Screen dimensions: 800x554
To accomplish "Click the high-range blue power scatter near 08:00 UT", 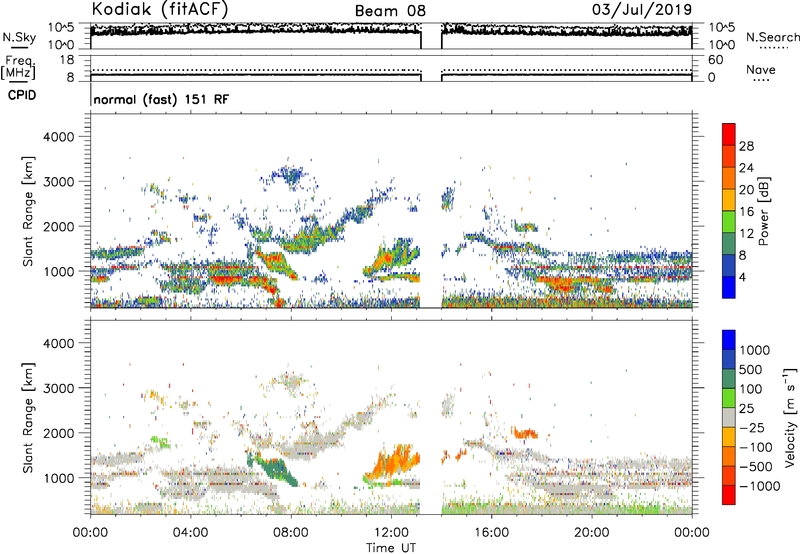I will coord(291,176).
